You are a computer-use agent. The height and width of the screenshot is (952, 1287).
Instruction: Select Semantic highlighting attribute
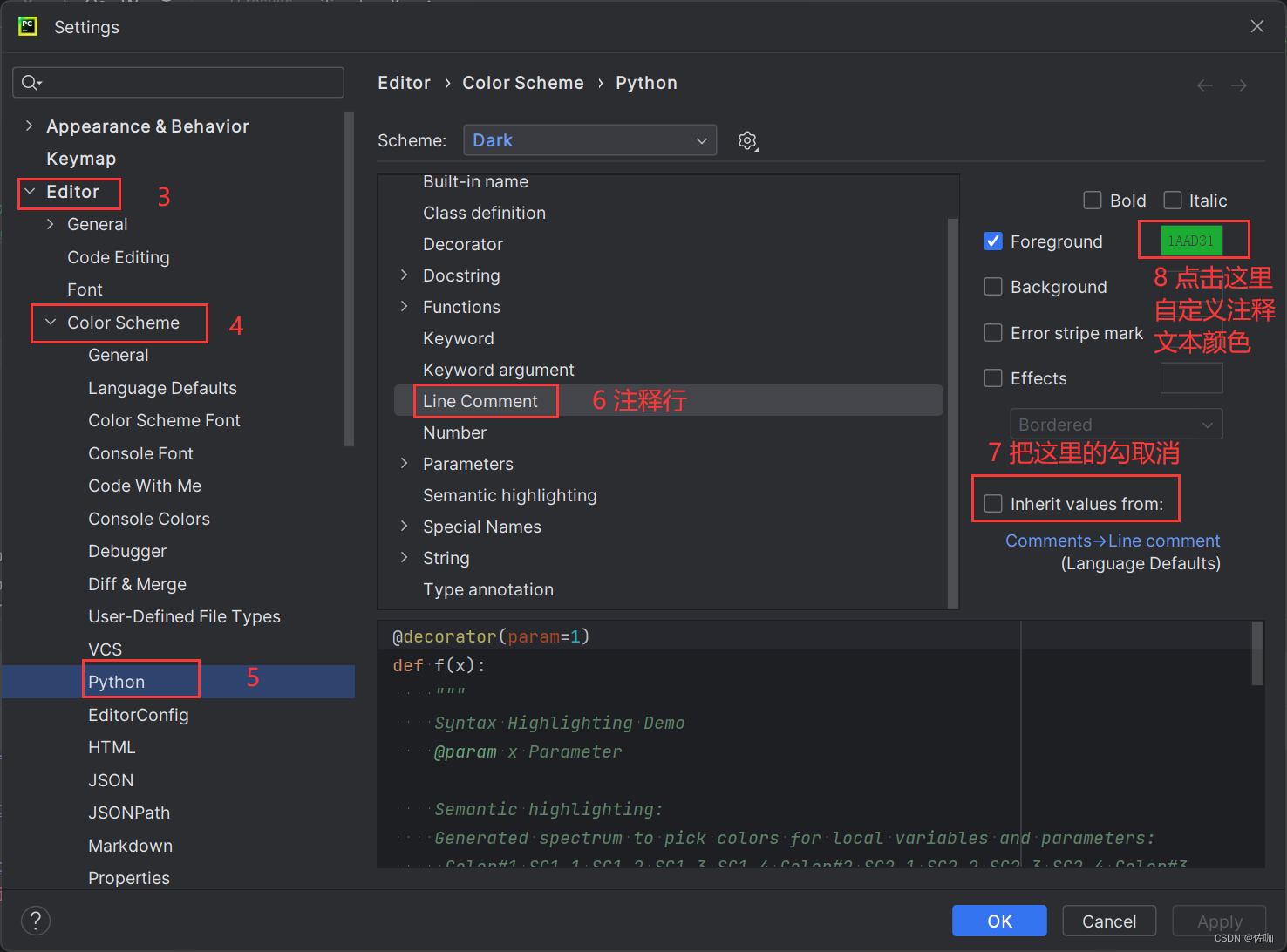click(510, 495)
